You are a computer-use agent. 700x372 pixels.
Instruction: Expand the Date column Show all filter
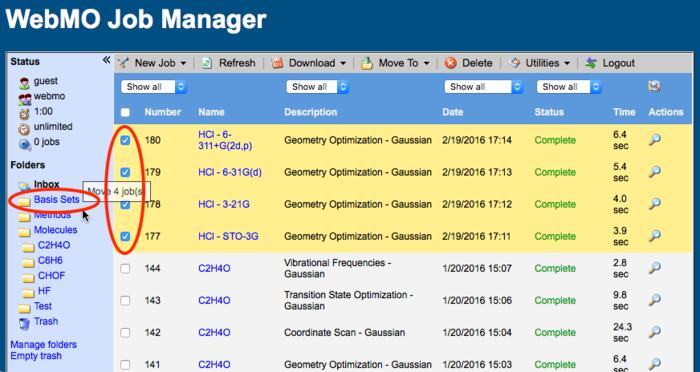coord(483,87)
